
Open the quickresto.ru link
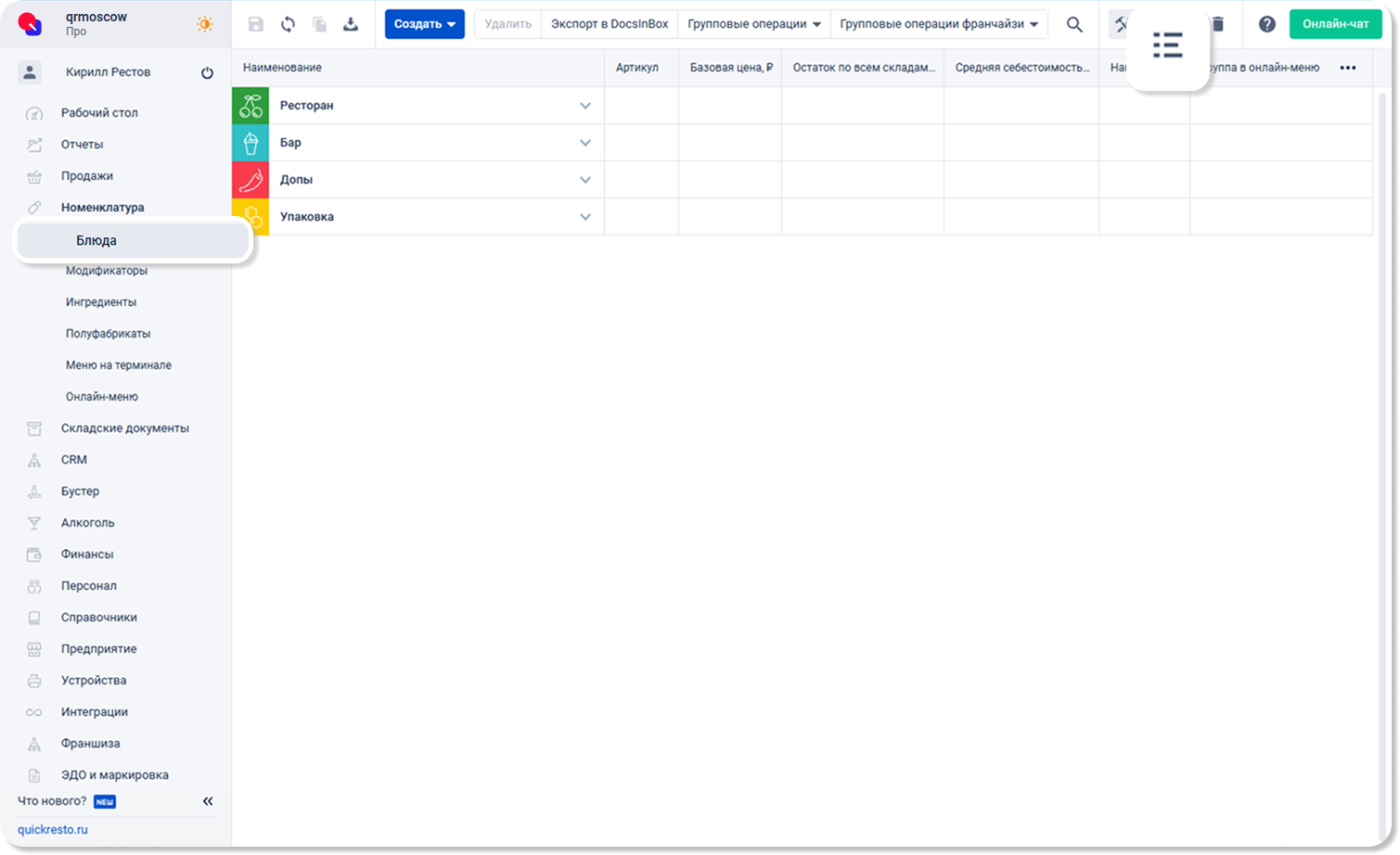coord(53,830)
